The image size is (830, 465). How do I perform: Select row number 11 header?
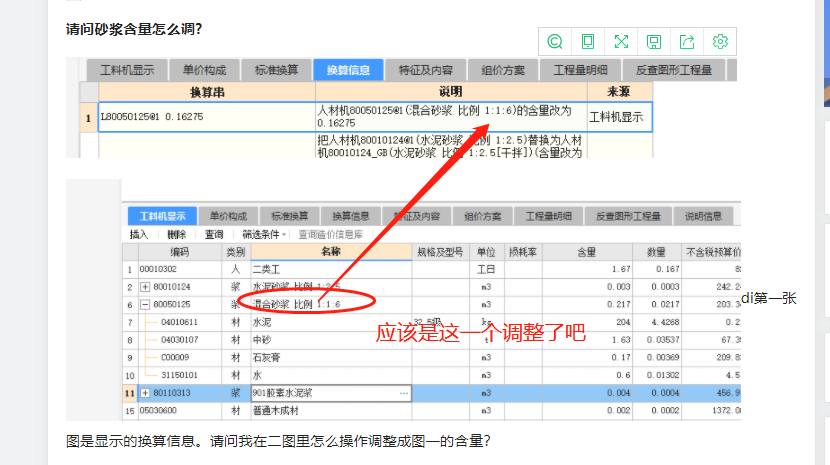(130, 393)
